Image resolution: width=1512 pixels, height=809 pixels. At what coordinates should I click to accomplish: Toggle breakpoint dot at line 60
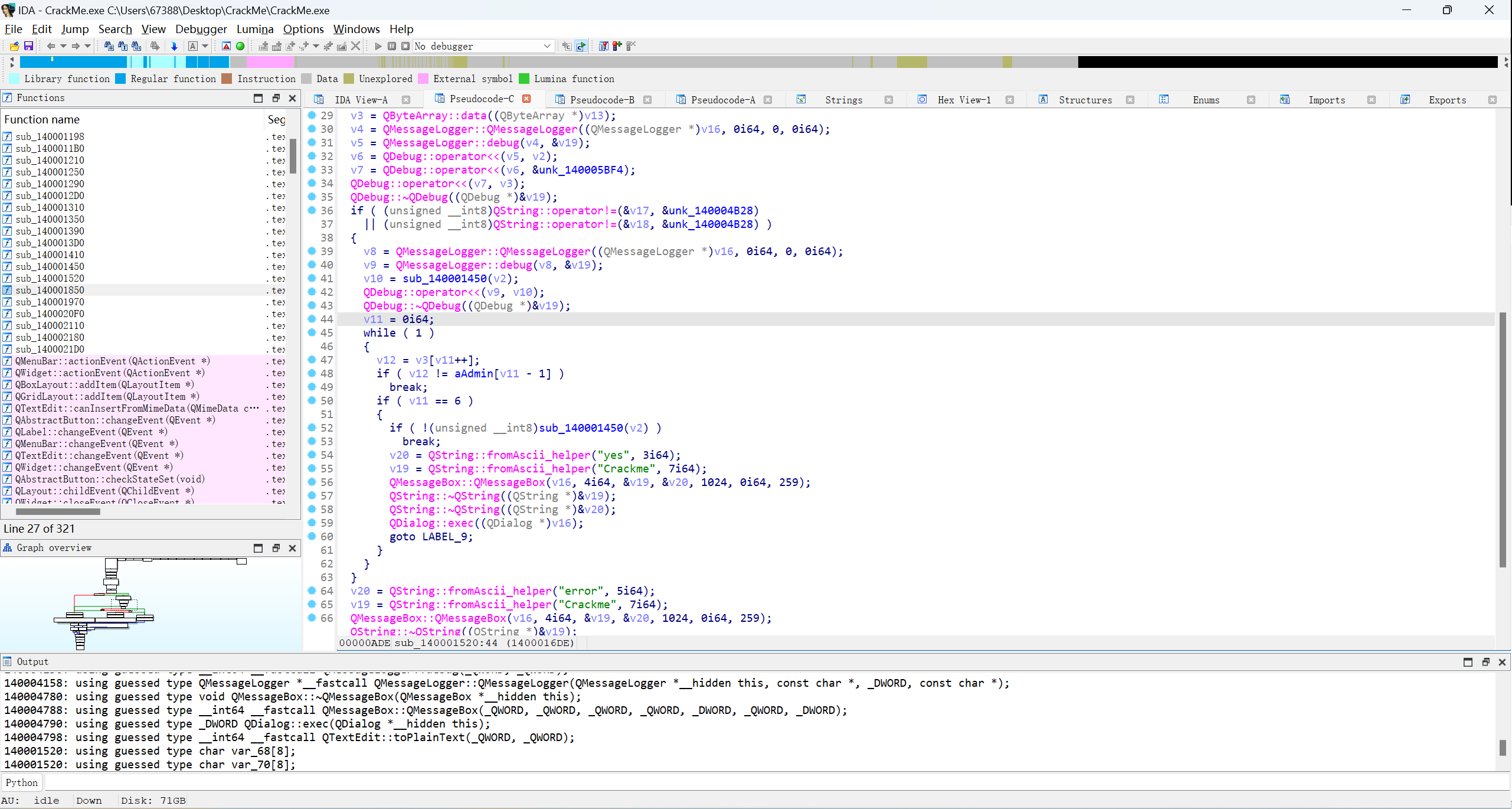coord(312,536)
